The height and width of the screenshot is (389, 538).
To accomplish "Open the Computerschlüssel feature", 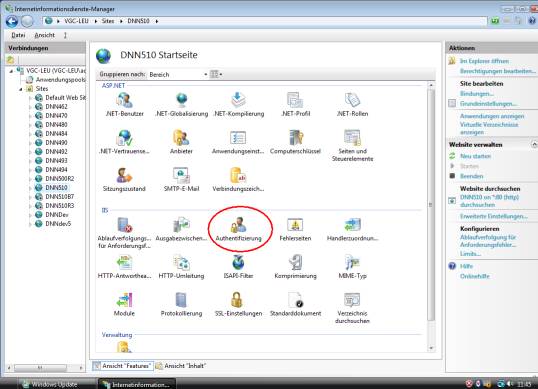I will (295, 142).
